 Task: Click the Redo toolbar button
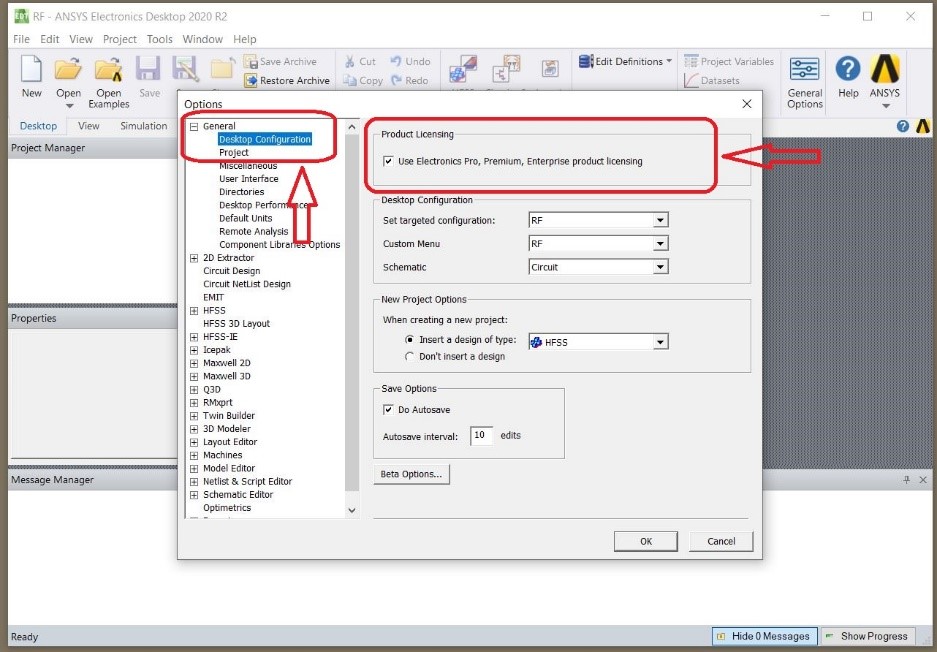[410, 80]
